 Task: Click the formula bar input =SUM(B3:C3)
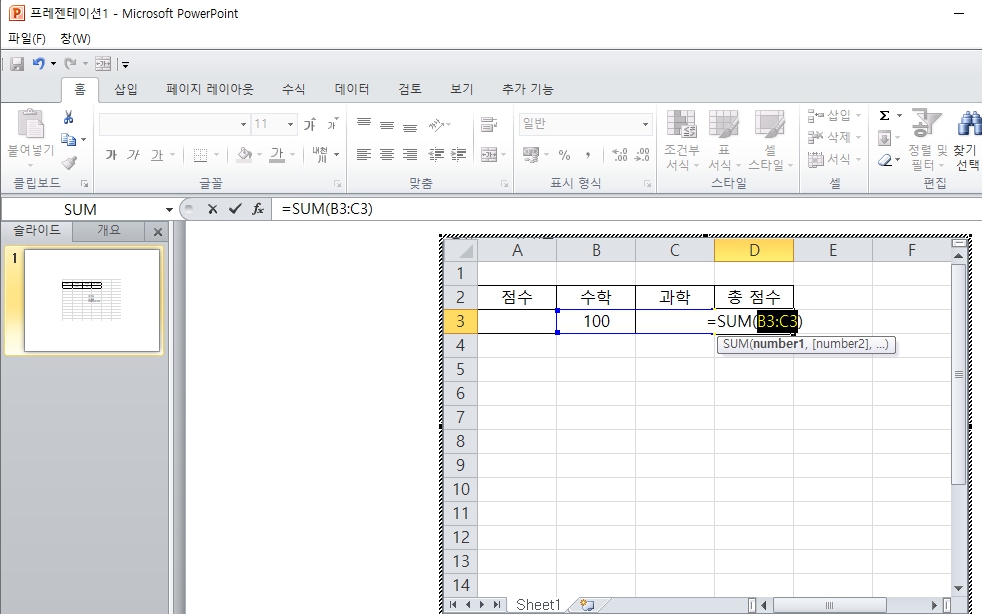(x=626, y=209)
